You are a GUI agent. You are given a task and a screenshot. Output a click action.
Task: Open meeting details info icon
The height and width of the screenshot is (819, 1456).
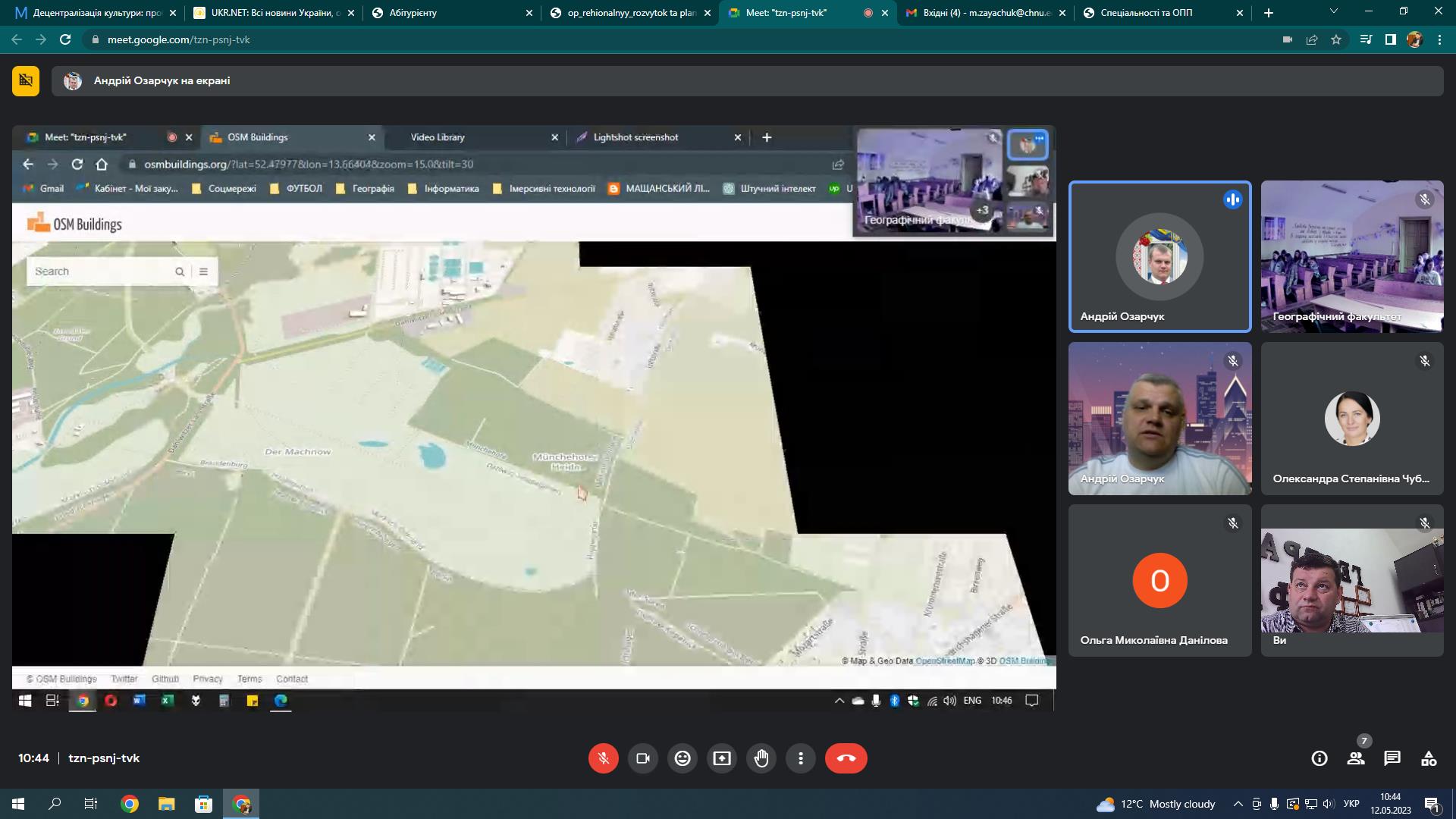[x=1319, y=758]
